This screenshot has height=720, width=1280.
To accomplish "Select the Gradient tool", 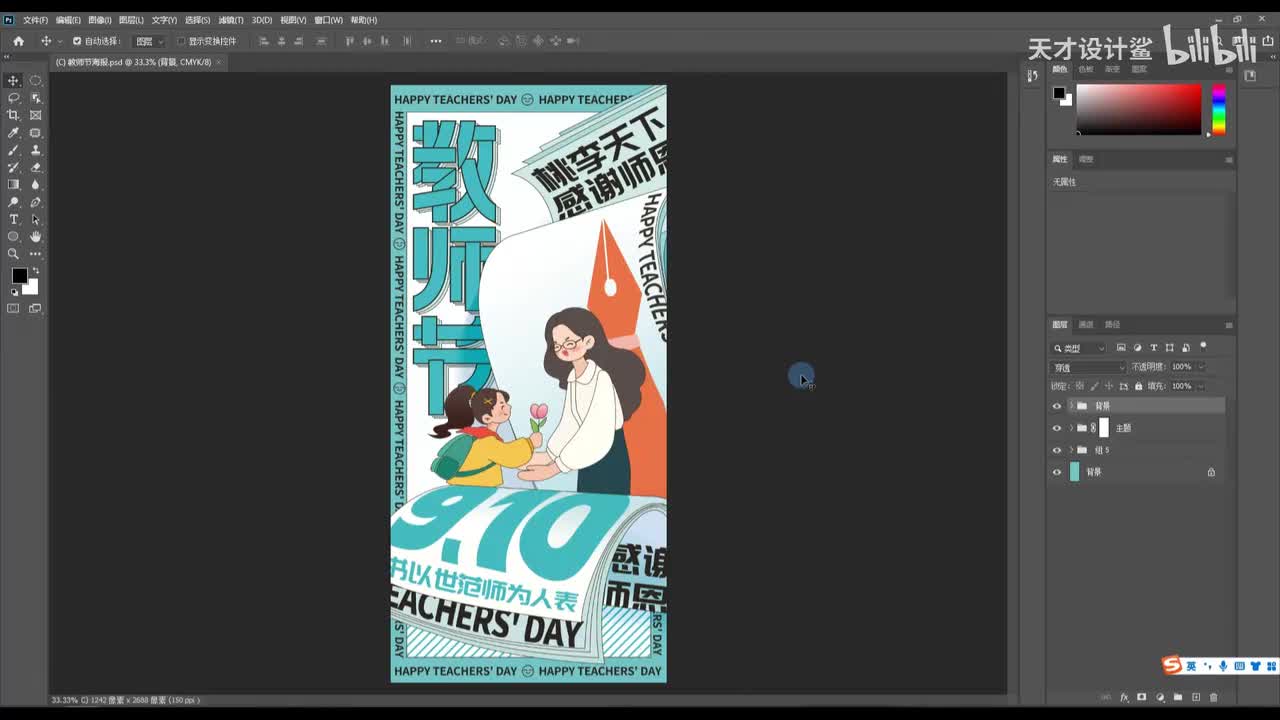I will [x=13, y=185].
